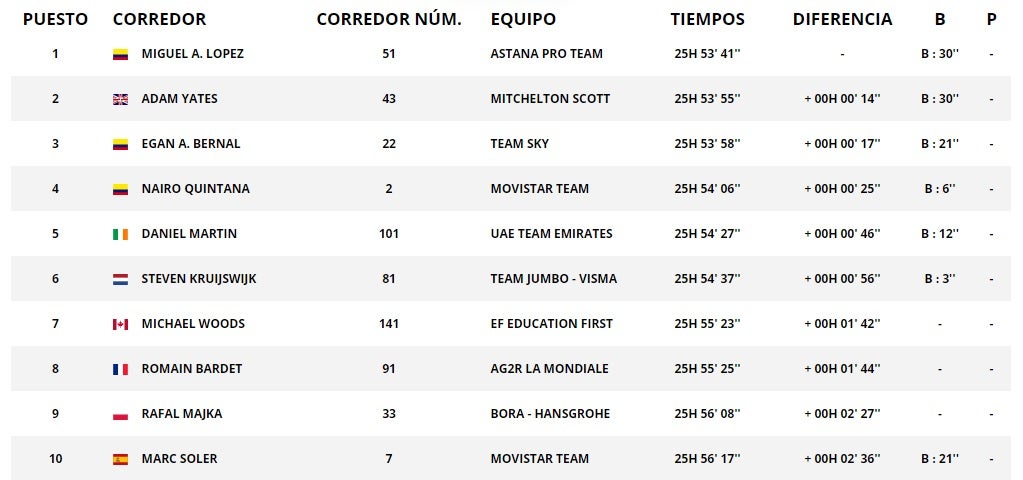This screenshot has width=1023, height=480.
Task: Select the PUESTO column header
Action: (55, 19)
